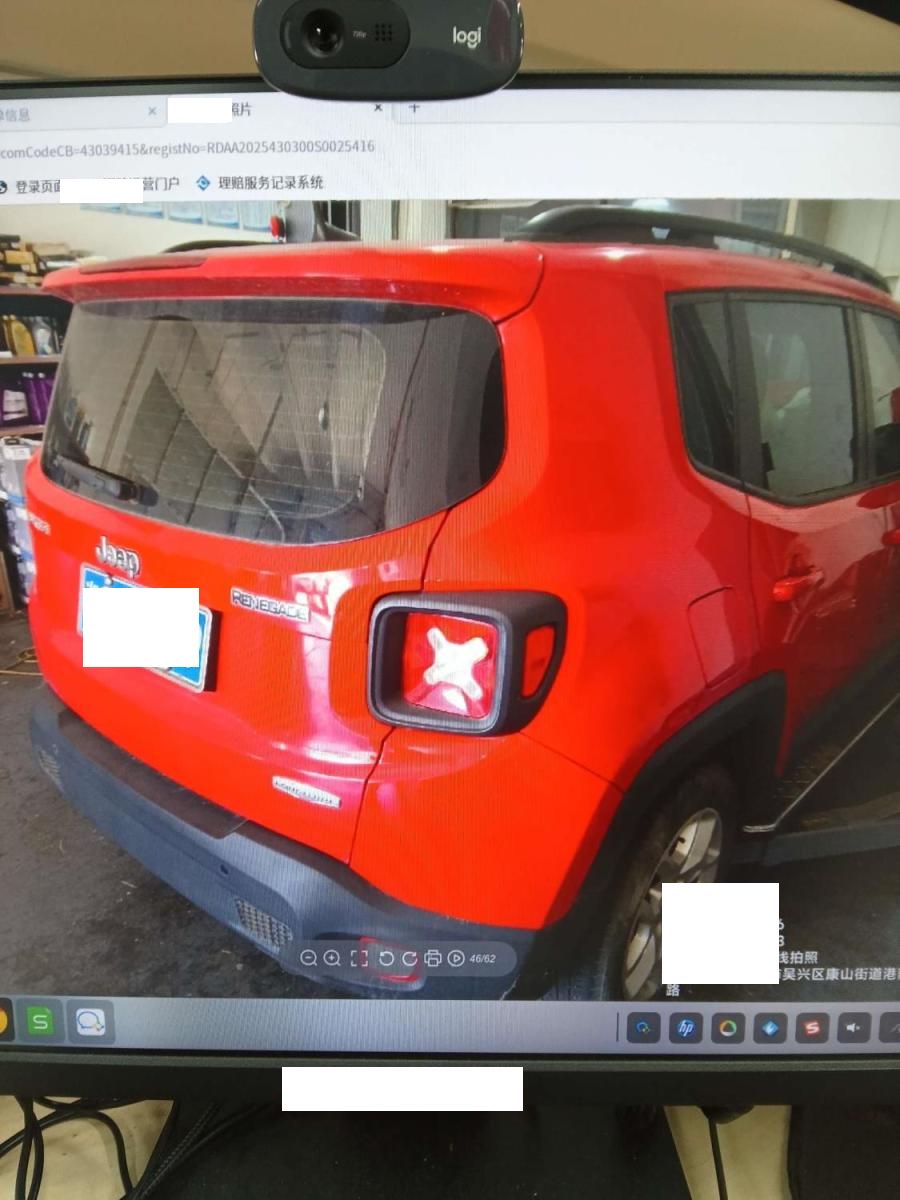Open the green S app in the taskbar
900x1200 pixels.
click(41, 1021)
